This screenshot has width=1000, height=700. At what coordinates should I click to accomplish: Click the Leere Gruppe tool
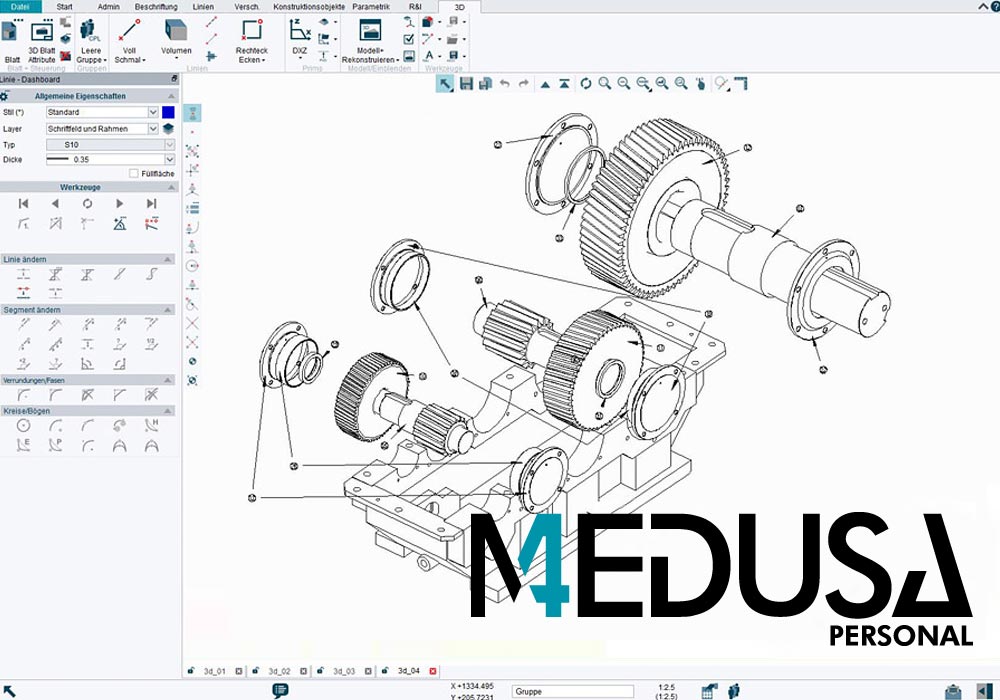pos(91,41)
